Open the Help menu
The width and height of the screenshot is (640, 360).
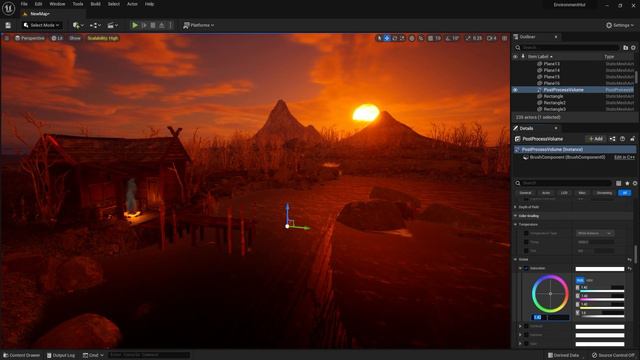point(149,4)
